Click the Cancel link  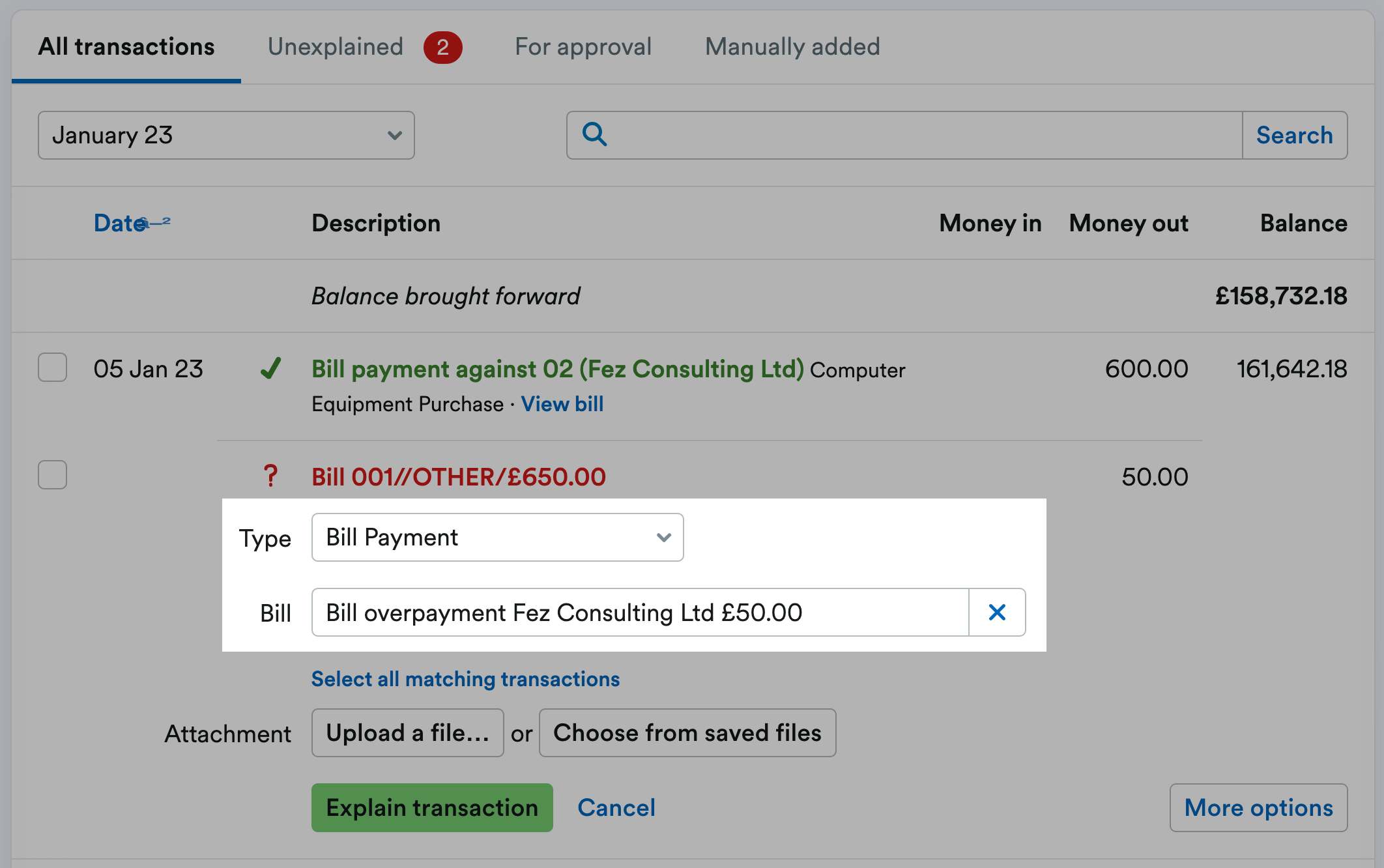pyautogui.click(x=615, y=807)
